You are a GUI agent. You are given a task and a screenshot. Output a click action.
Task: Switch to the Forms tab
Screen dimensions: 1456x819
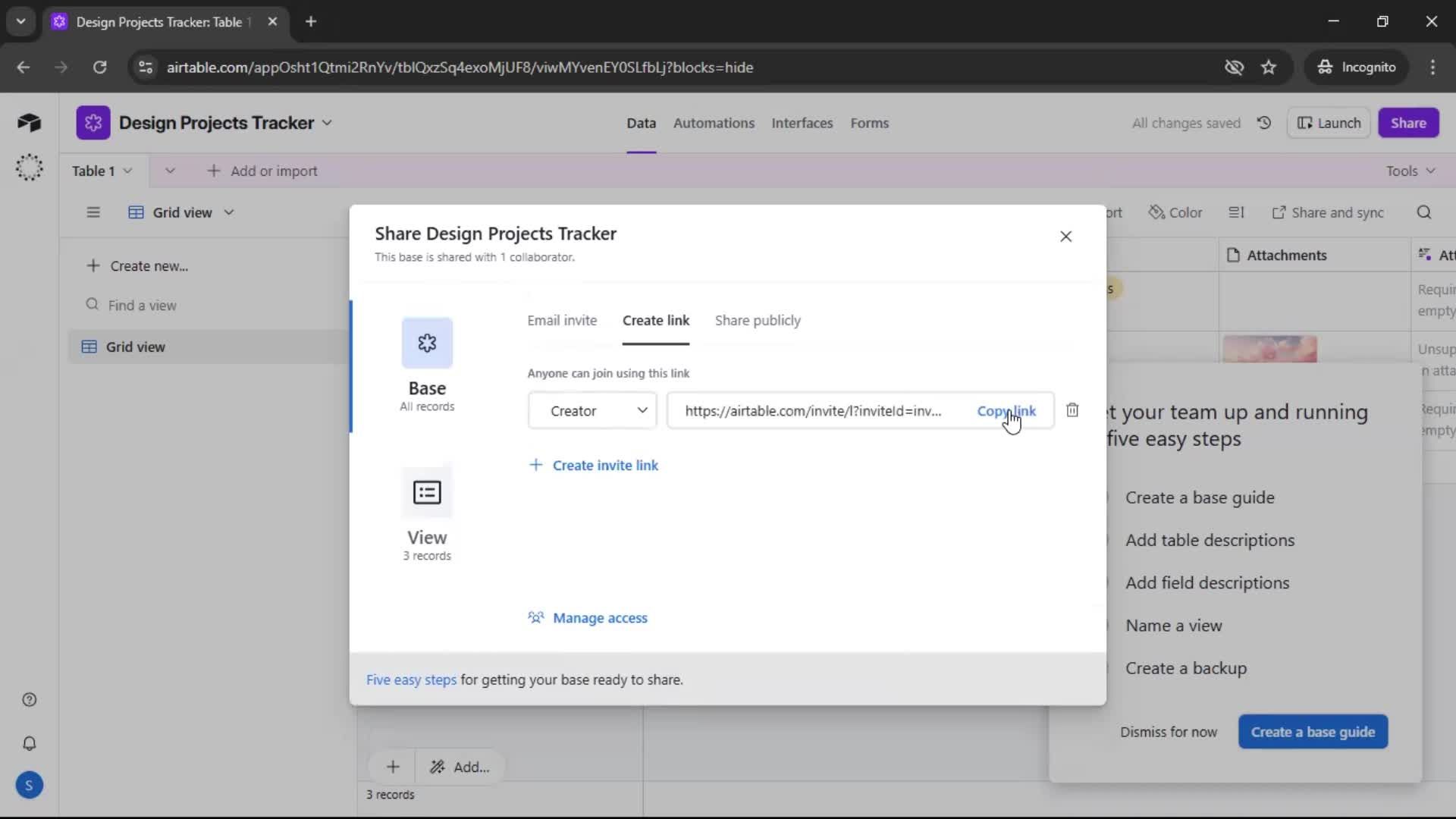(x=869, y=123)
